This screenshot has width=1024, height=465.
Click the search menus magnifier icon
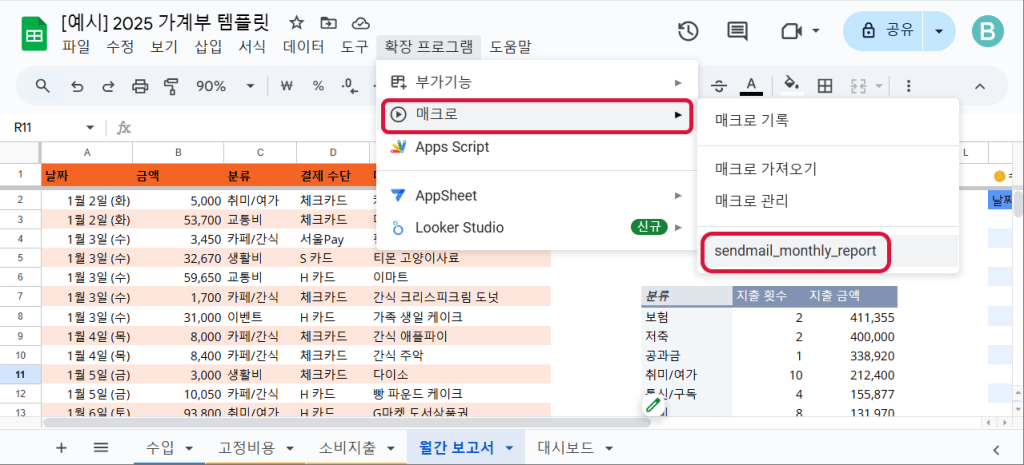pyautogui.click(x=43, y=86)
